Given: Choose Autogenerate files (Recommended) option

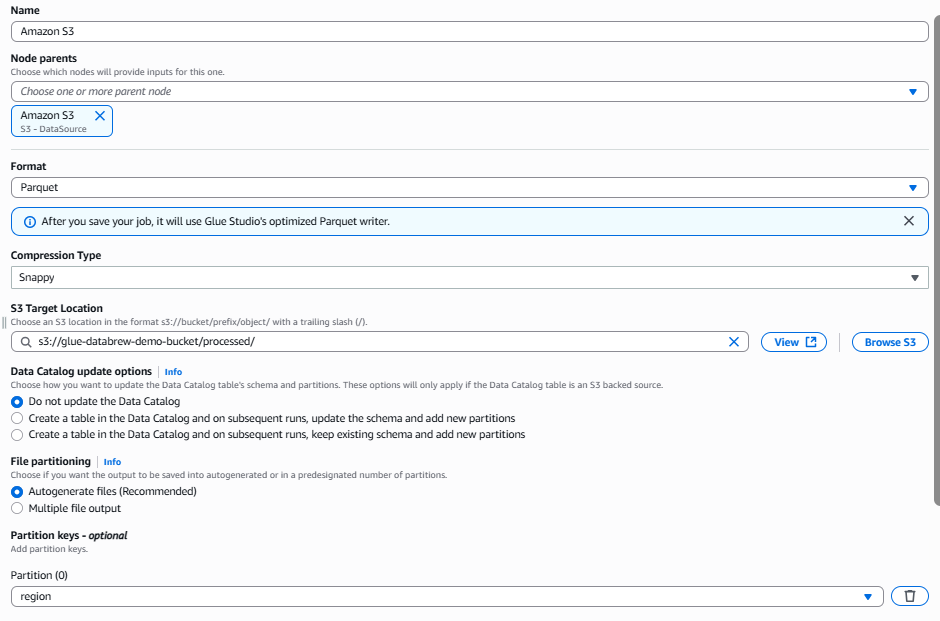Looking at the screenshot, I should point(17,492).
